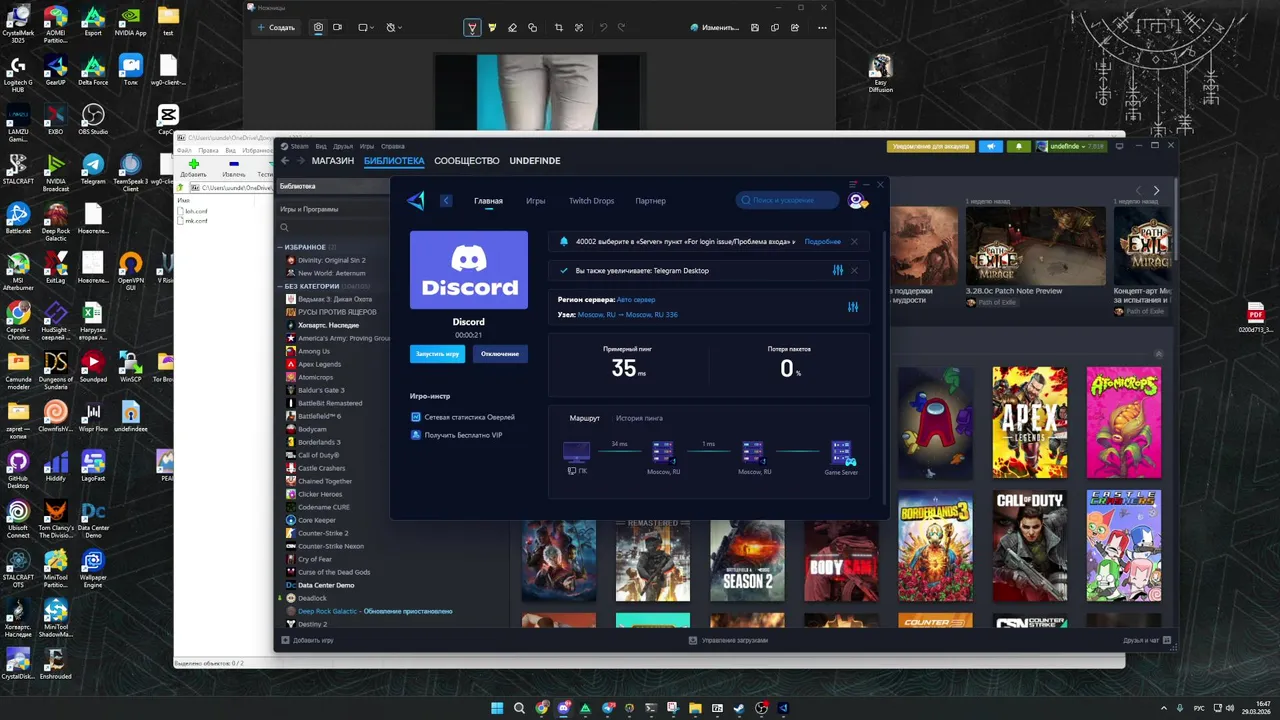
Task: Click the Borderlands 3 cover in Steam
Action: click(935, 545)
